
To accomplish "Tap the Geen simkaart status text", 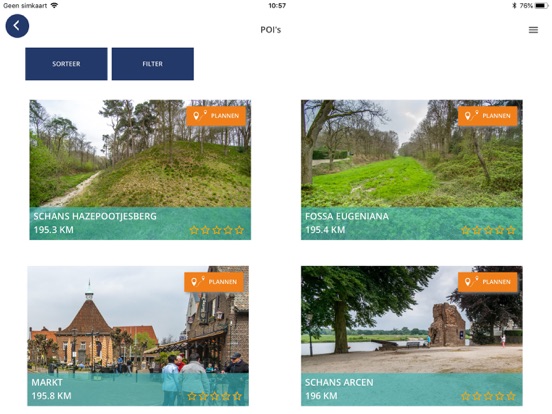I will [x=25, y=6].
